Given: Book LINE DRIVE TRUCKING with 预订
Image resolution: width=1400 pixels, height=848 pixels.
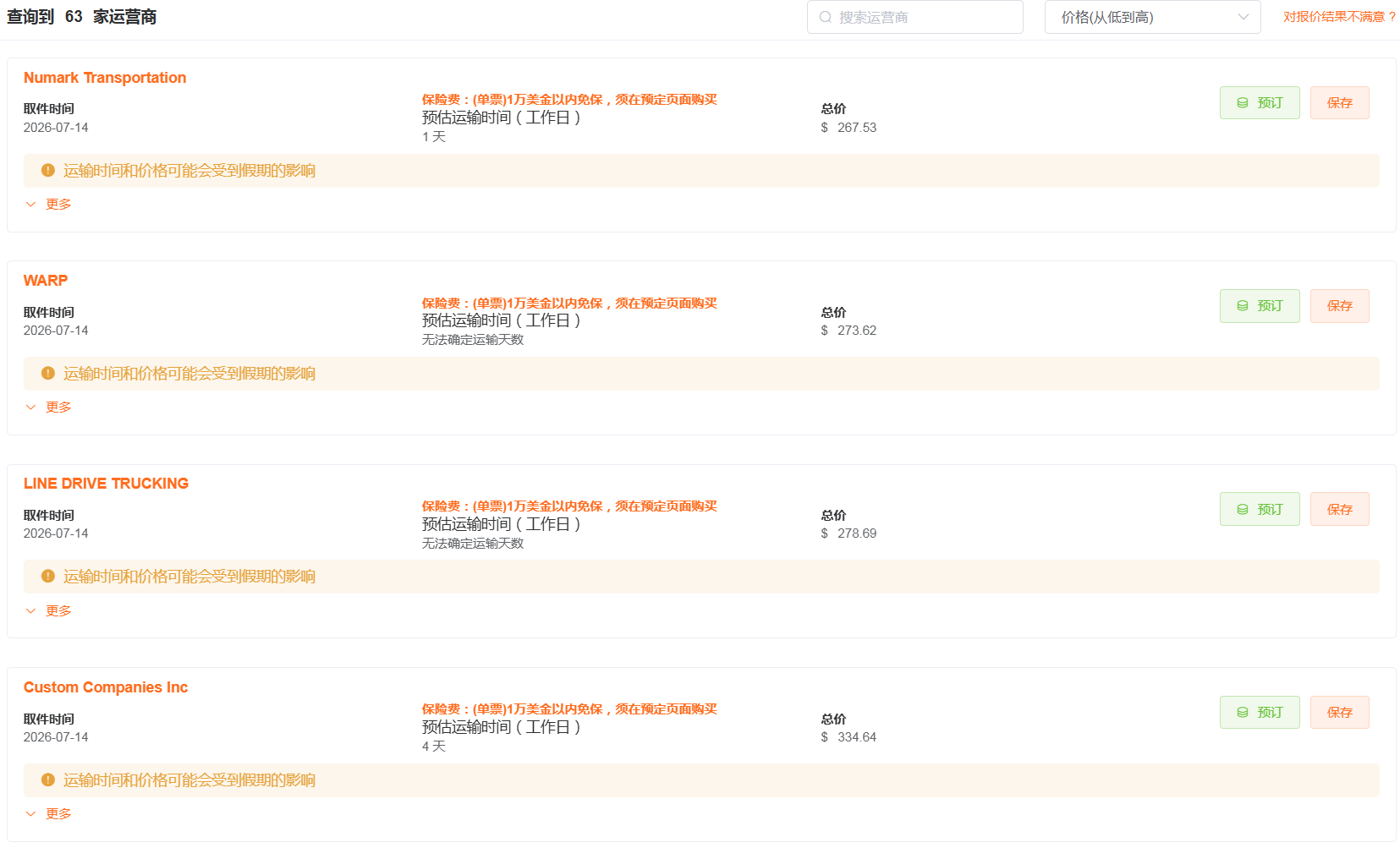Looking at the screenshot, I should 1260,509.
